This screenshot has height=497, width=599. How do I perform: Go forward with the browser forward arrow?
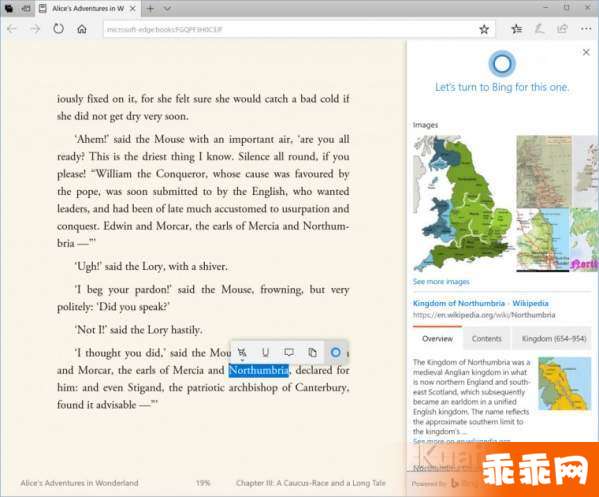[x=35, y=29]
